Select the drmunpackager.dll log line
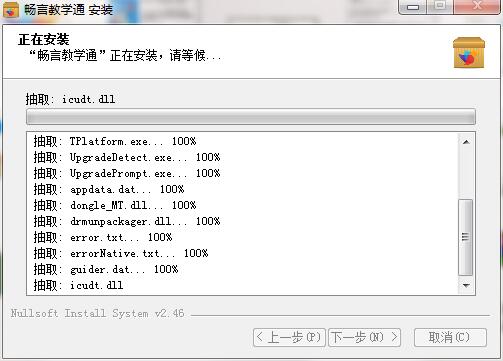 coord(127,221)
